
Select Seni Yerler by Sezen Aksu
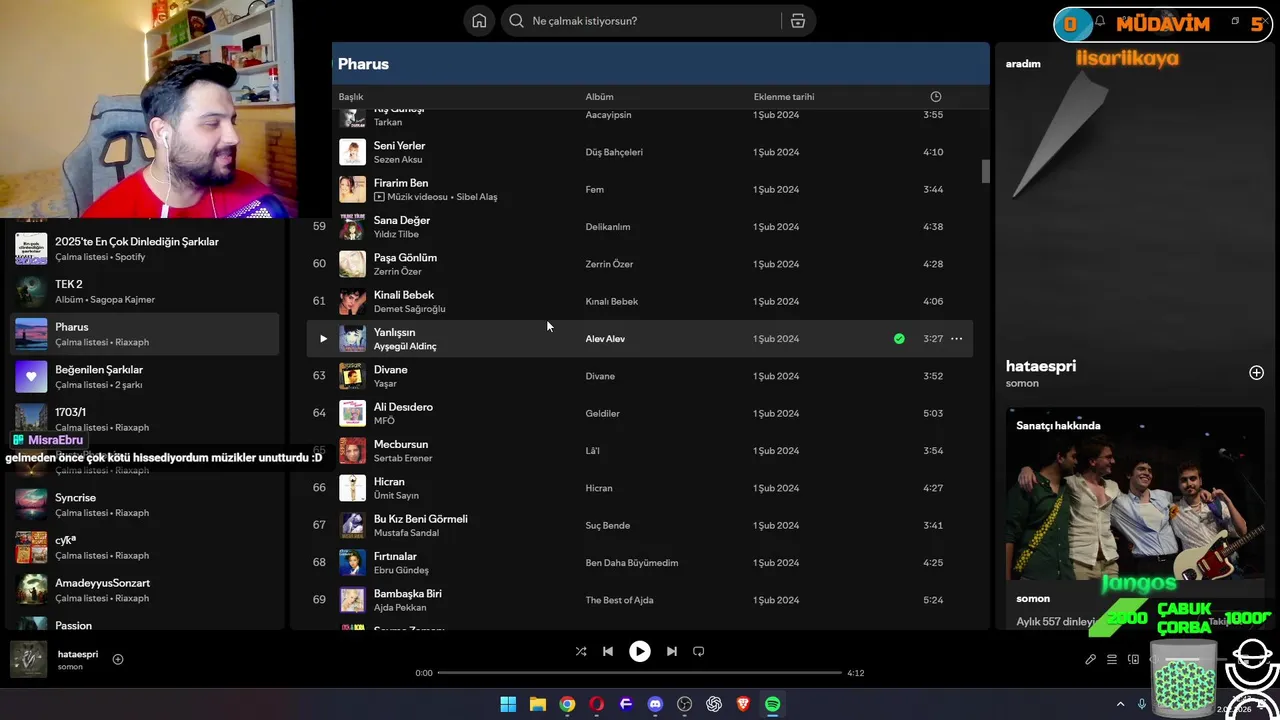(x=640, y=152)
